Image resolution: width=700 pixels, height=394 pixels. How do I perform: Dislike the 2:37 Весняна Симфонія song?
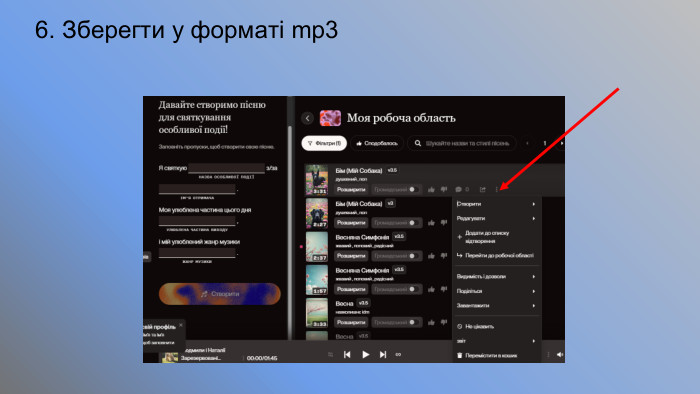(x=444, y=256)
